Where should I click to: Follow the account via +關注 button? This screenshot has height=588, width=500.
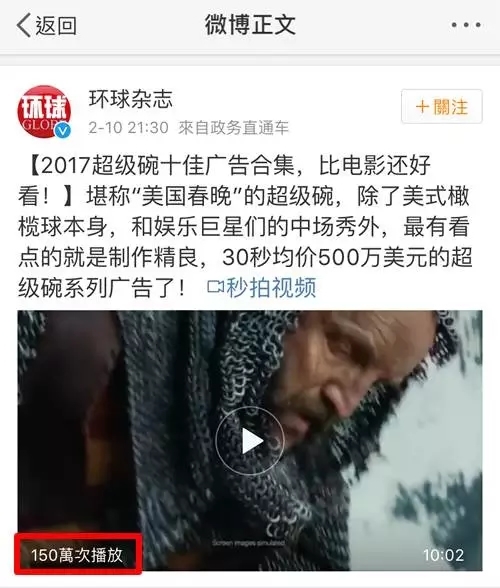[441, 106]
